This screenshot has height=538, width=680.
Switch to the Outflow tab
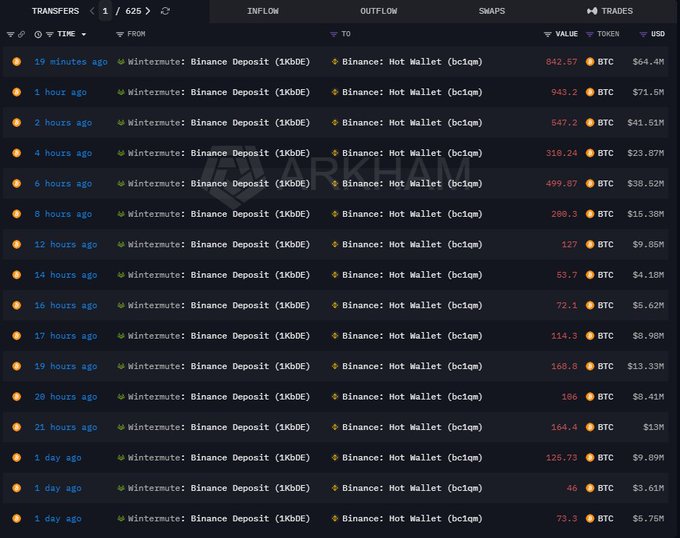pos(378,11)
